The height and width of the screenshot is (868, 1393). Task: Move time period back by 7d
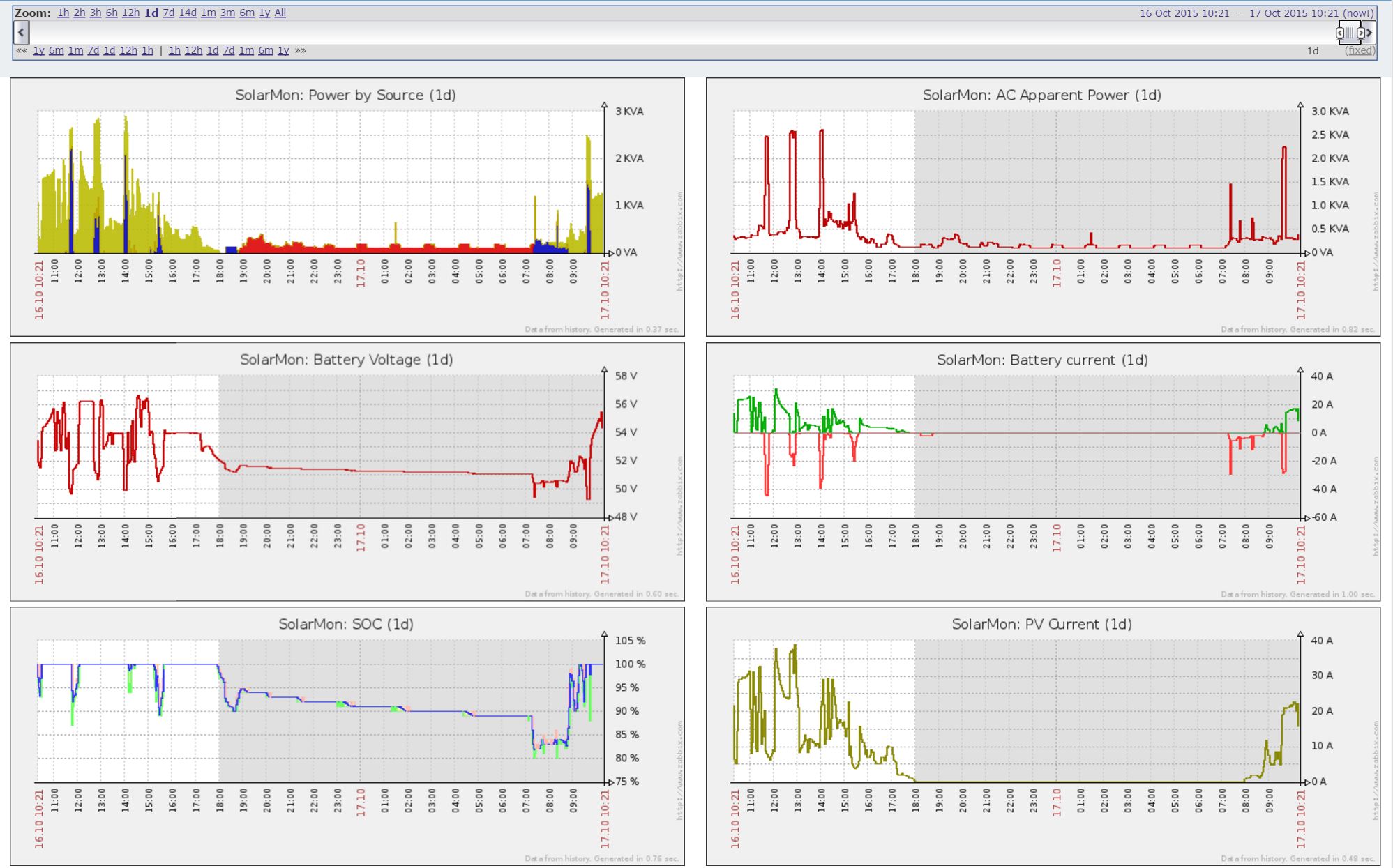point(93,50)
